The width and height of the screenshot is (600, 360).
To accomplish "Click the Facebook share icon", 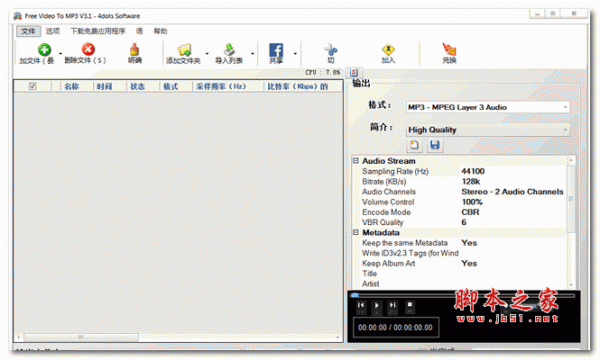I will (276, 50).
